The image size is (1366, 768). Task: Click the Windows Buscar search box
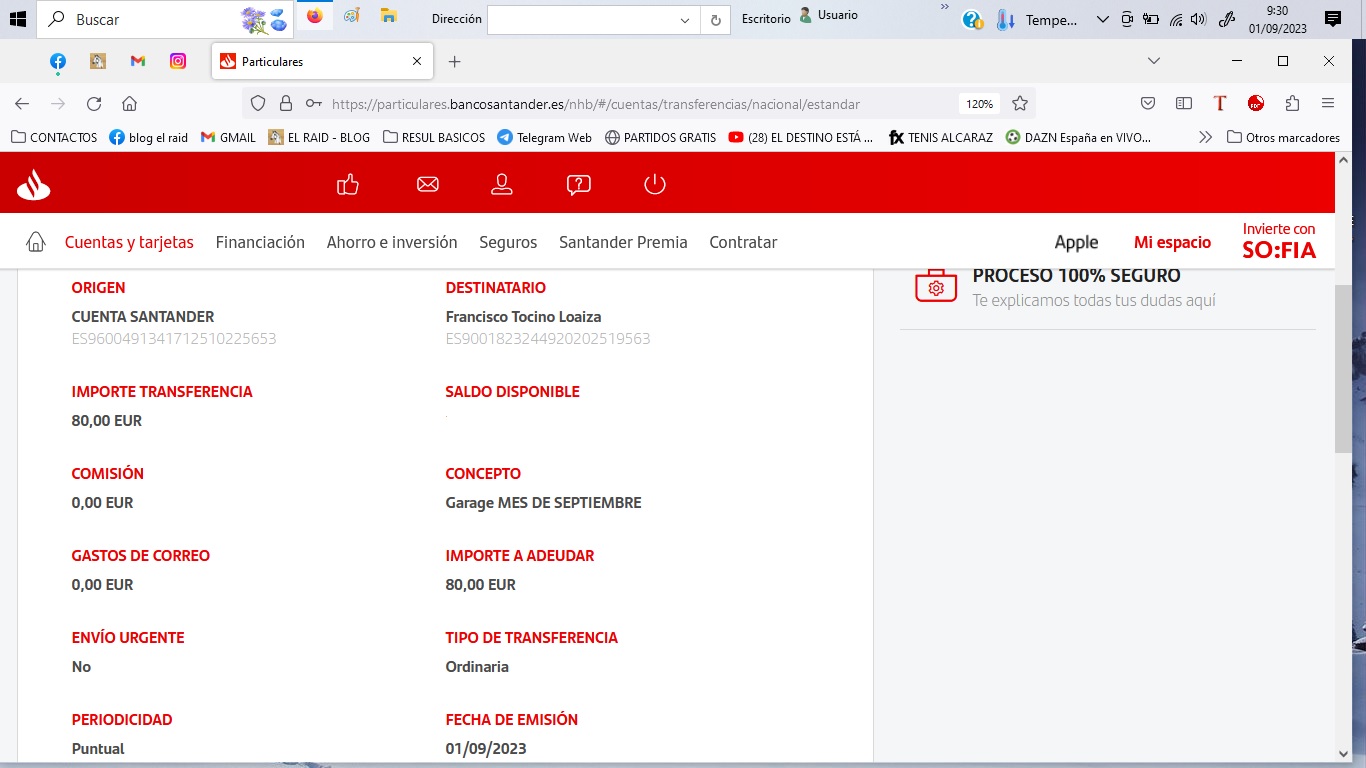165,18
